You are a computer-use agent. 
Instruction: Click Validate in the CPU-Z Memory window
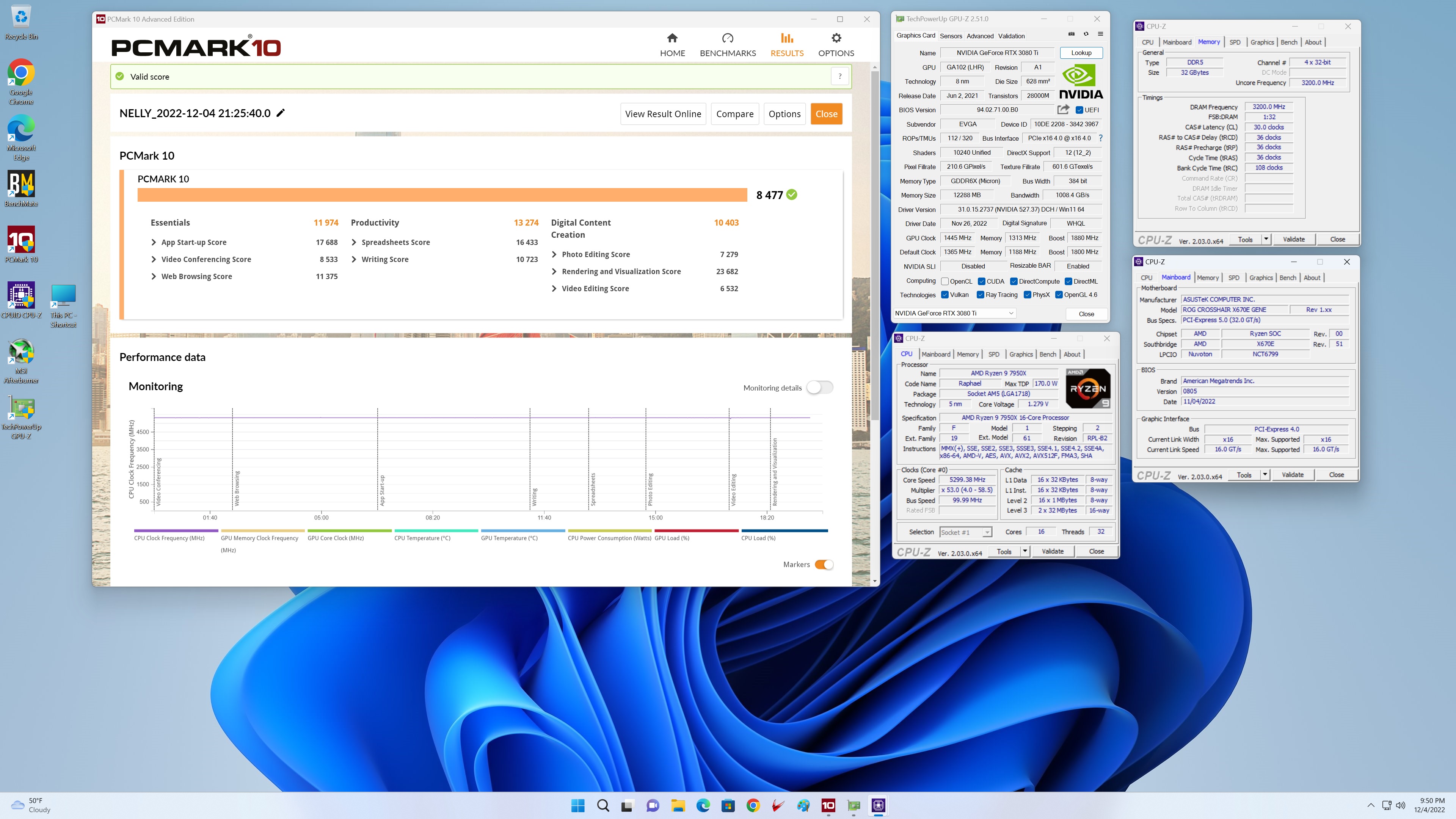tap(1294, 239)
